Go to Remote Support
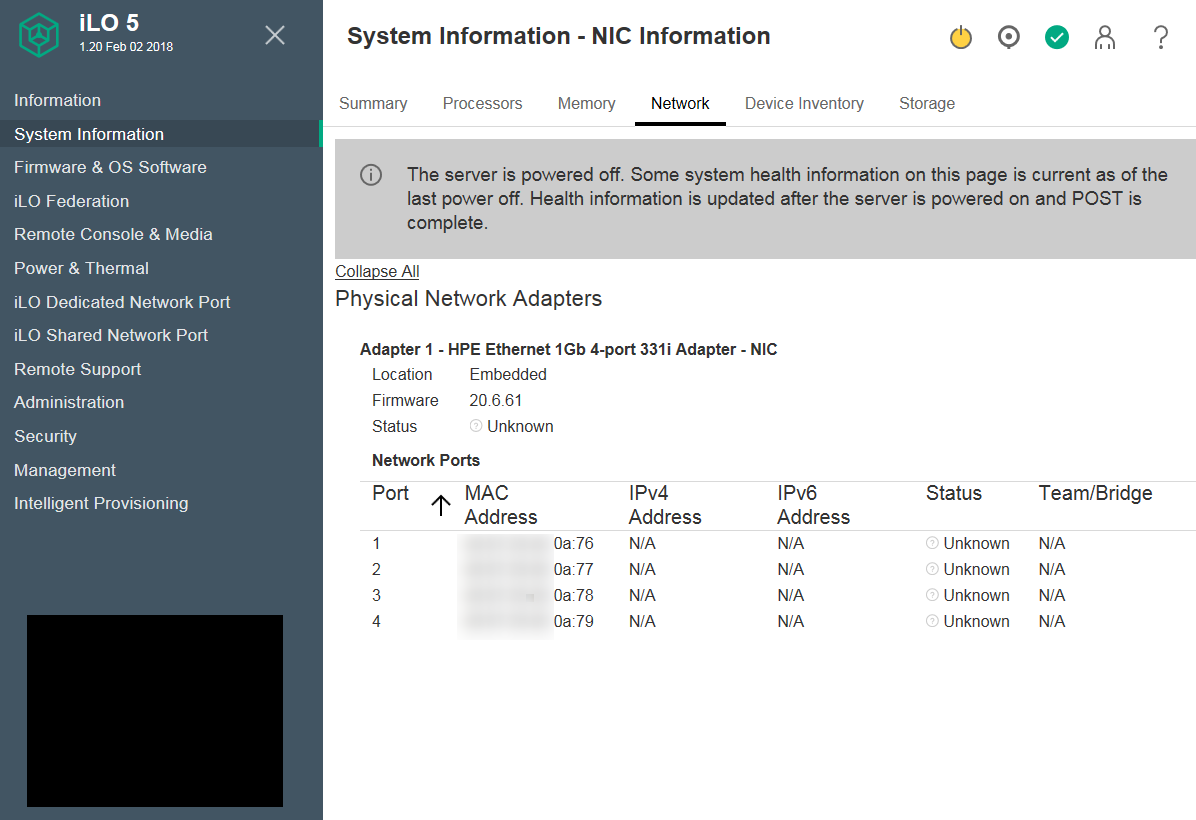This screenshot has height=820, width=1196. (77, 369)
